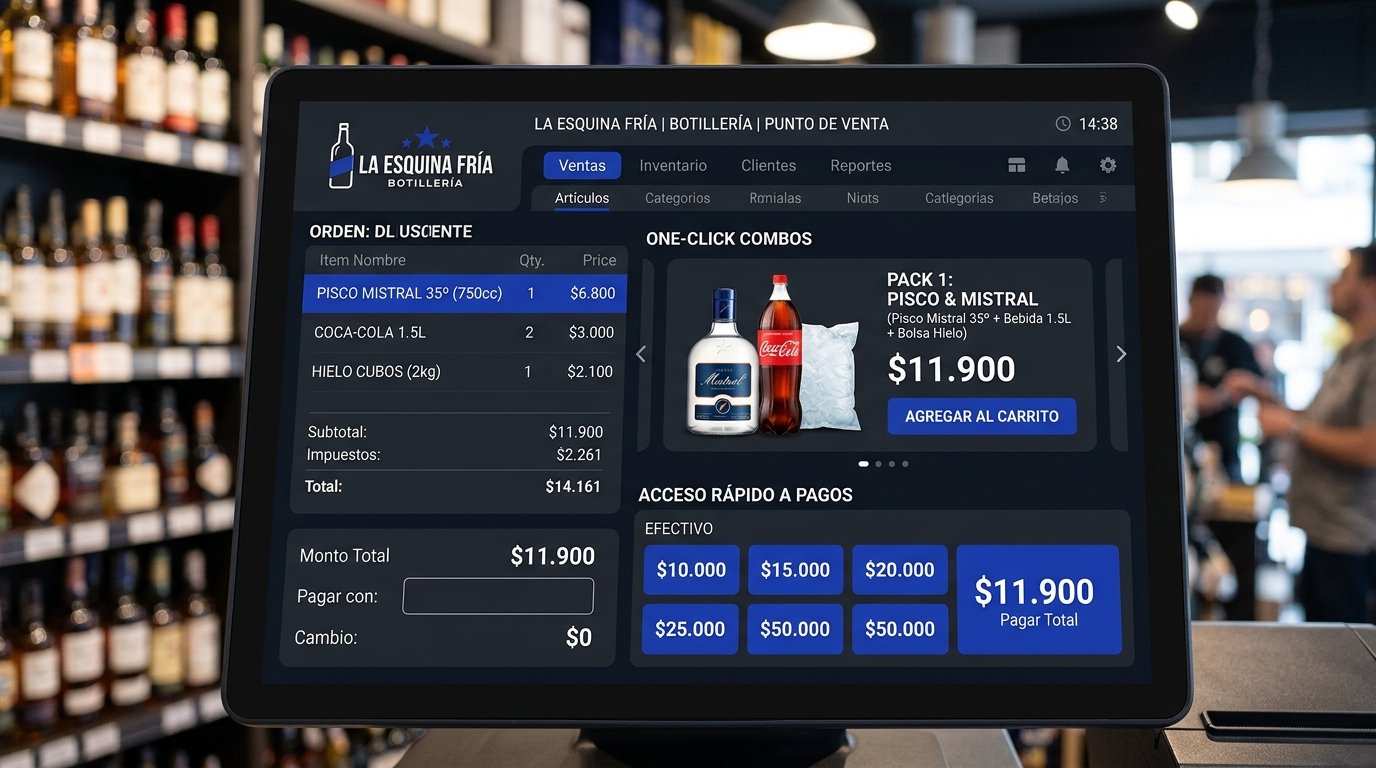Screen dimensions: 1376x768
Task: Click the Pack 1 combo product image
Action: pos(772,356)
